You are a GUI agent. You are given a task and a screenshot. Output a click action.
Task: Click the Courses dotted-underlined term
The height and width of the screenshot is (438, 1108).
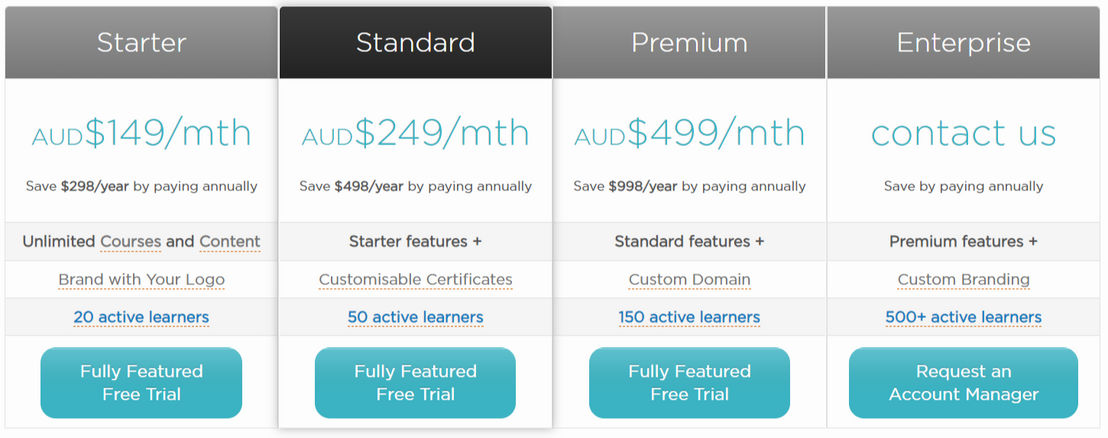(131, 242)
